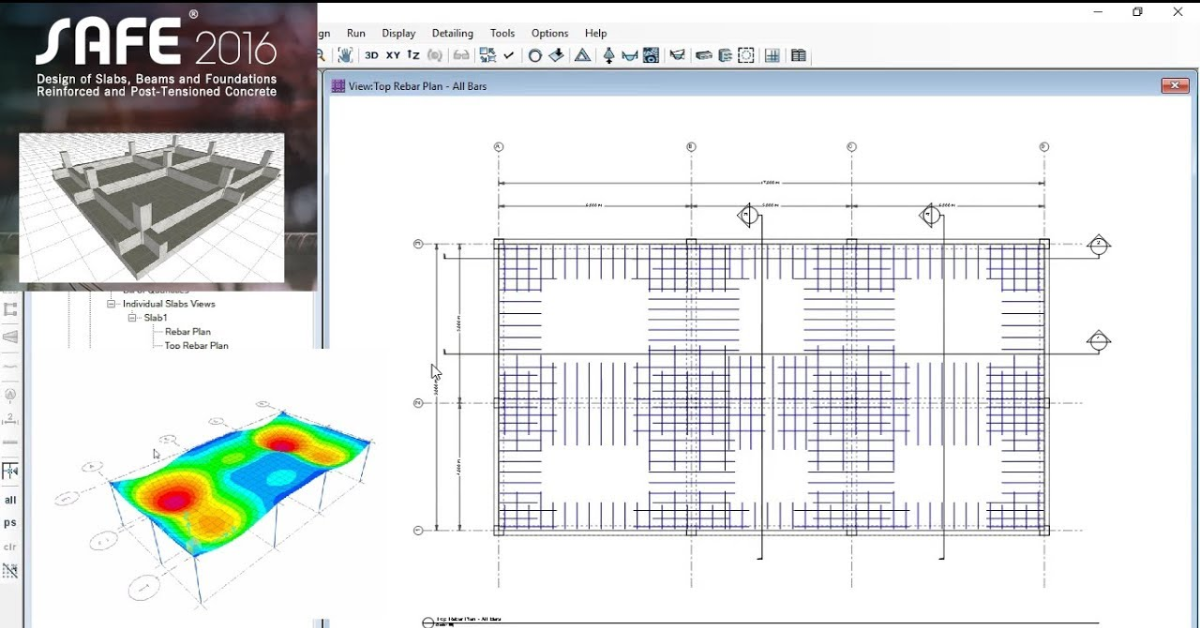Select Top Rebar Plan in the tree

pyautogui.click(x=196, y=345)
